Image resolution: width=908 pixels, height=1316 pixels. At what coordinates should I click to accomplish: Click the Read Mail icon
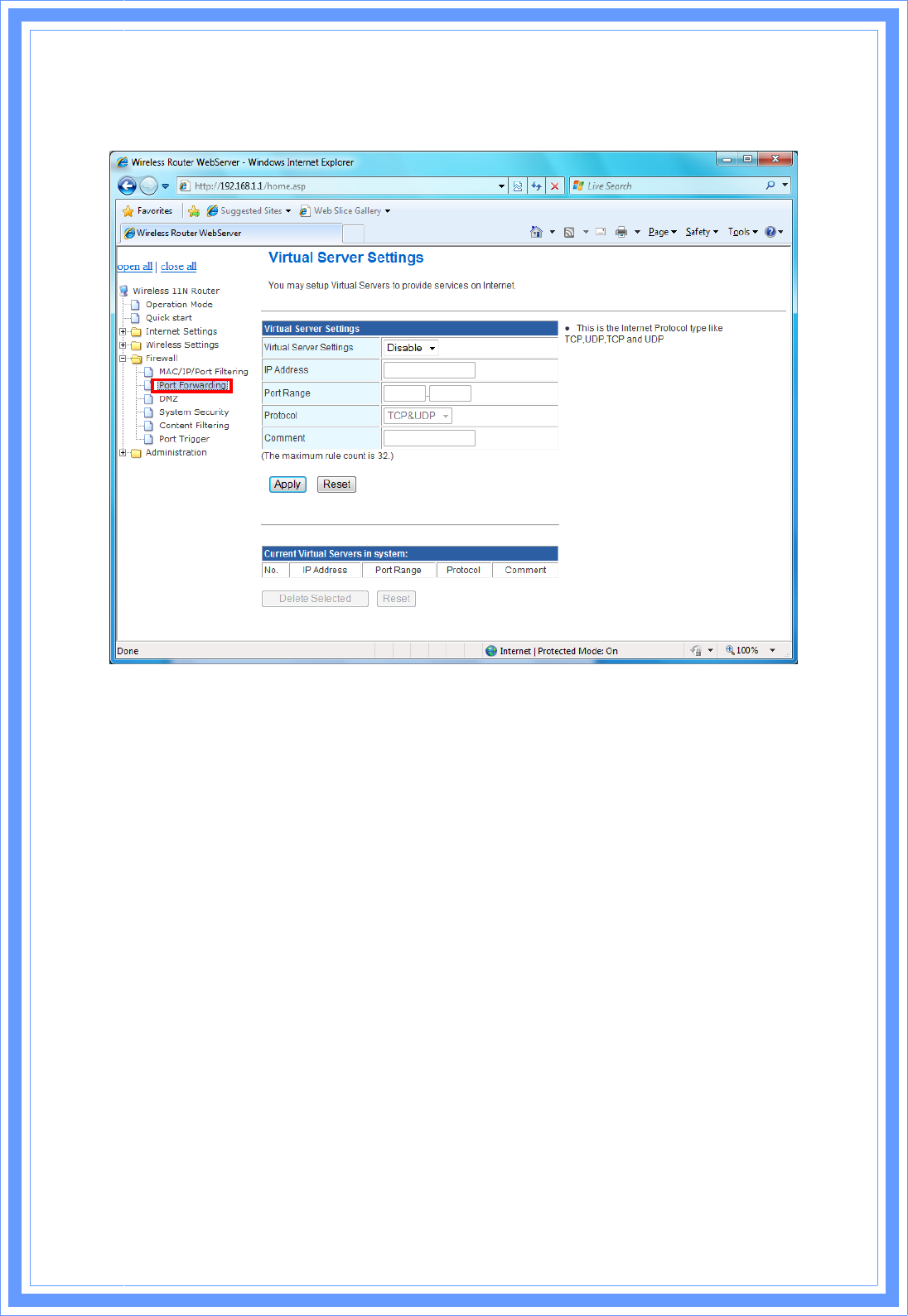(601, 232)
